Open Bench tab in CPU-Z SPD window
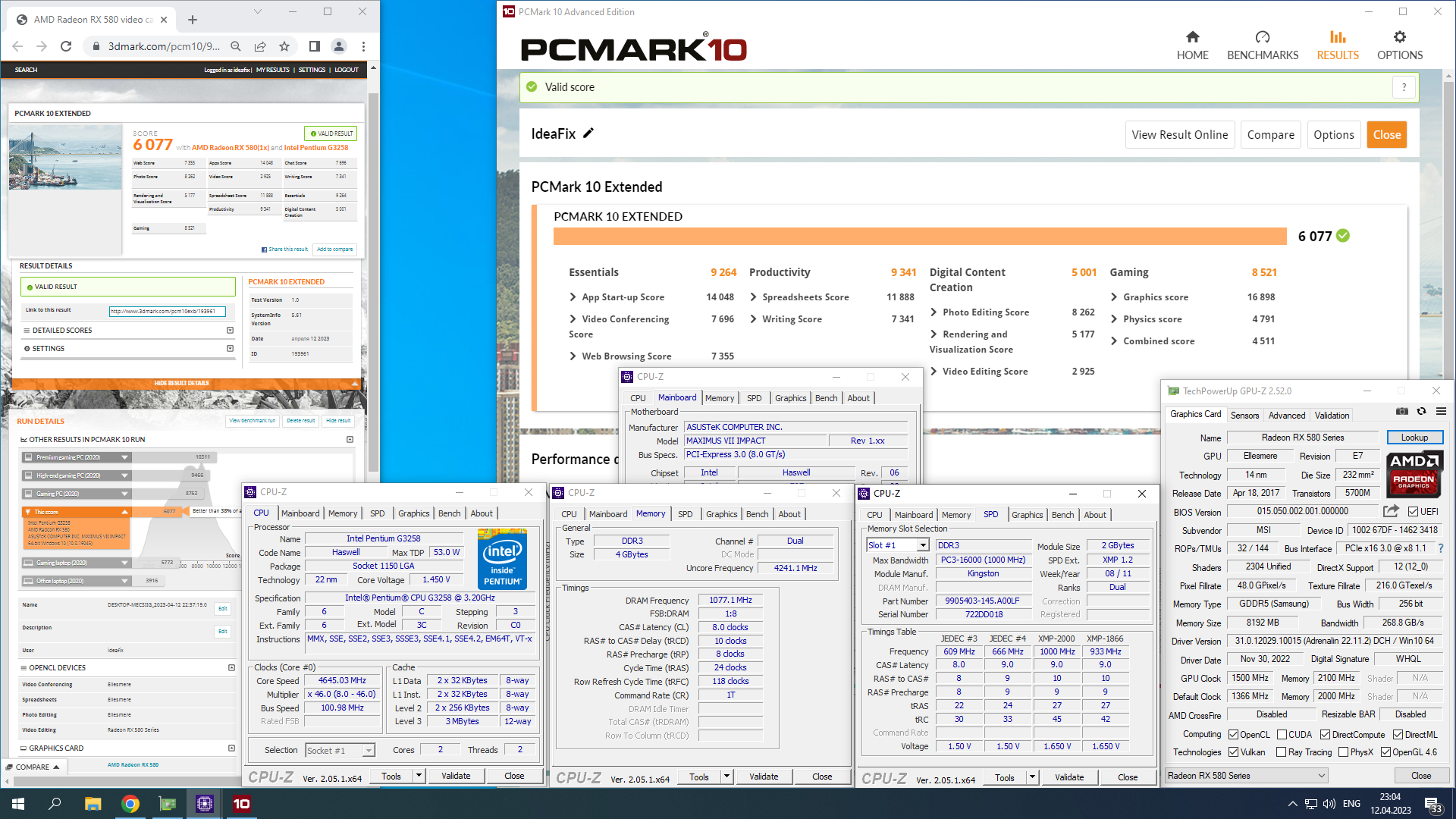Viewport: 1456px width, 819px height. 1062,515
